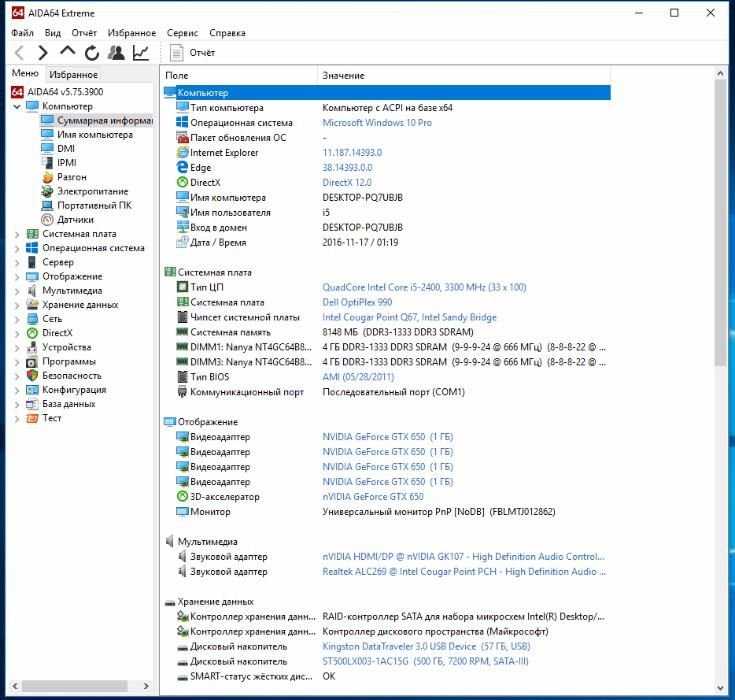Click the Edge icon in the summary list
Screen dimensions: 735x700
(x=182, y=167)
